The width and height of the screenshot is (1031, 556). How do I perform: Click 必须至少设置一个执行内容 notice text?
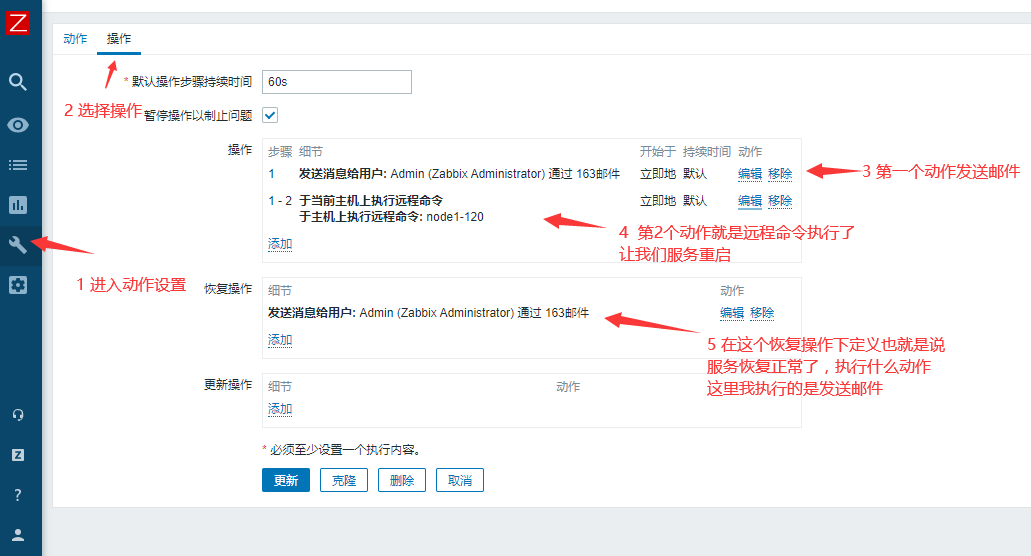click(x=345, y=450)
